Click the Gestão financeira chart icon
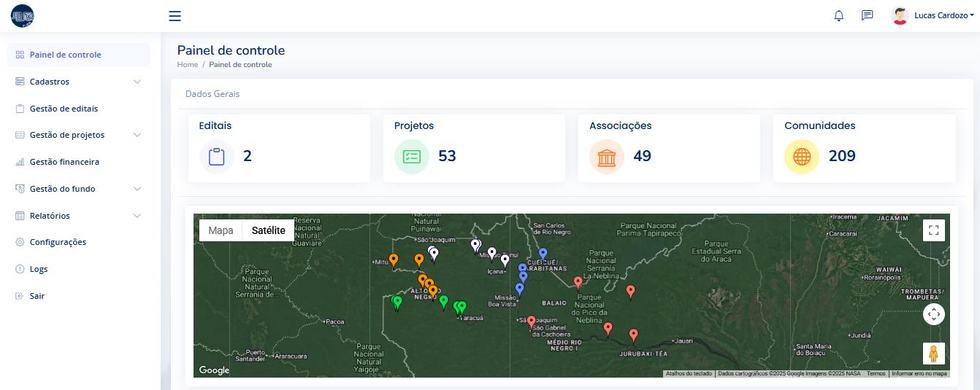Screen dimensions: 980x390 pyautogui.click(x=19, y=162)
